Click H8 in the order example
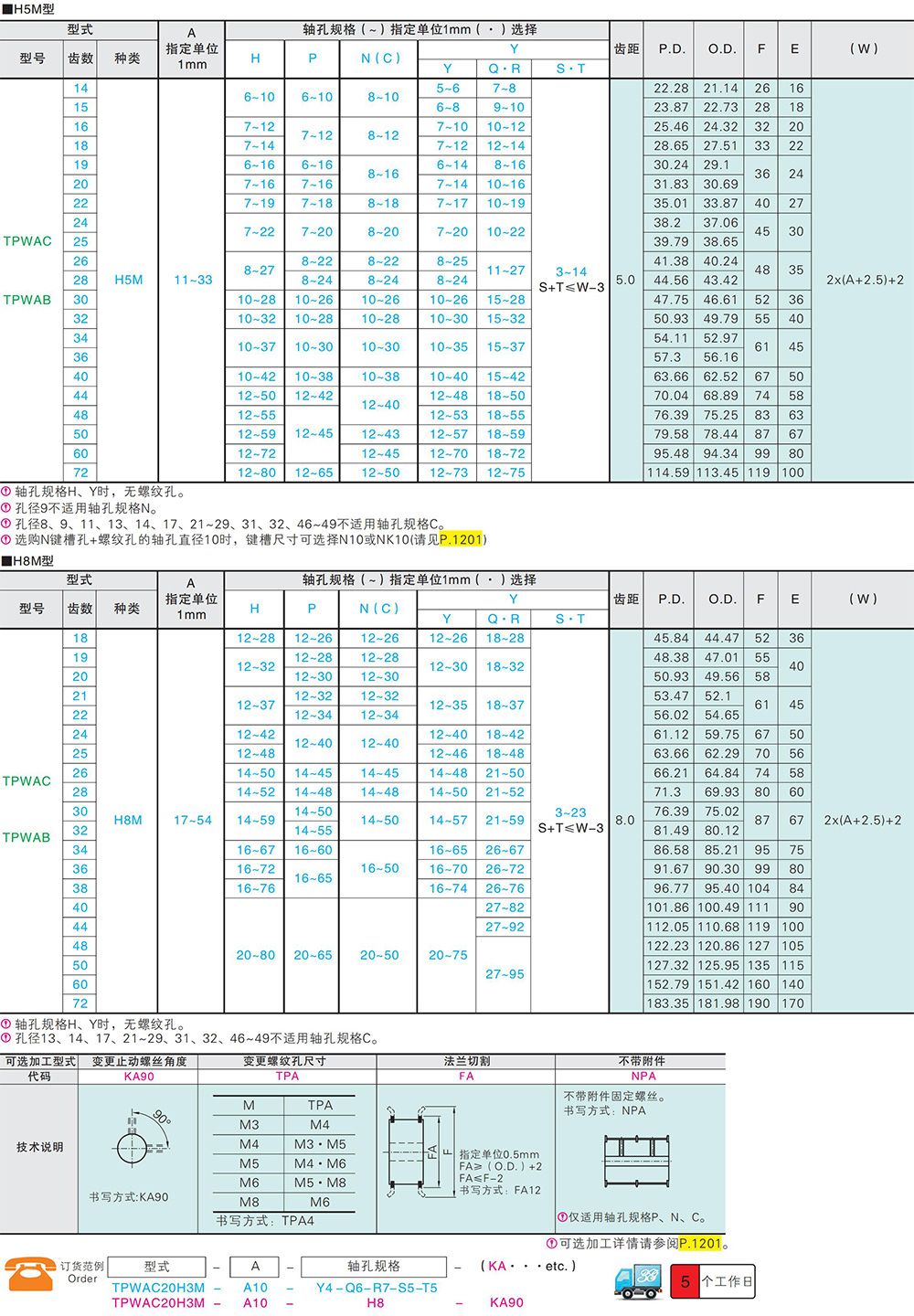This screenshot has height=1316, width=914. click(376, 1303)
